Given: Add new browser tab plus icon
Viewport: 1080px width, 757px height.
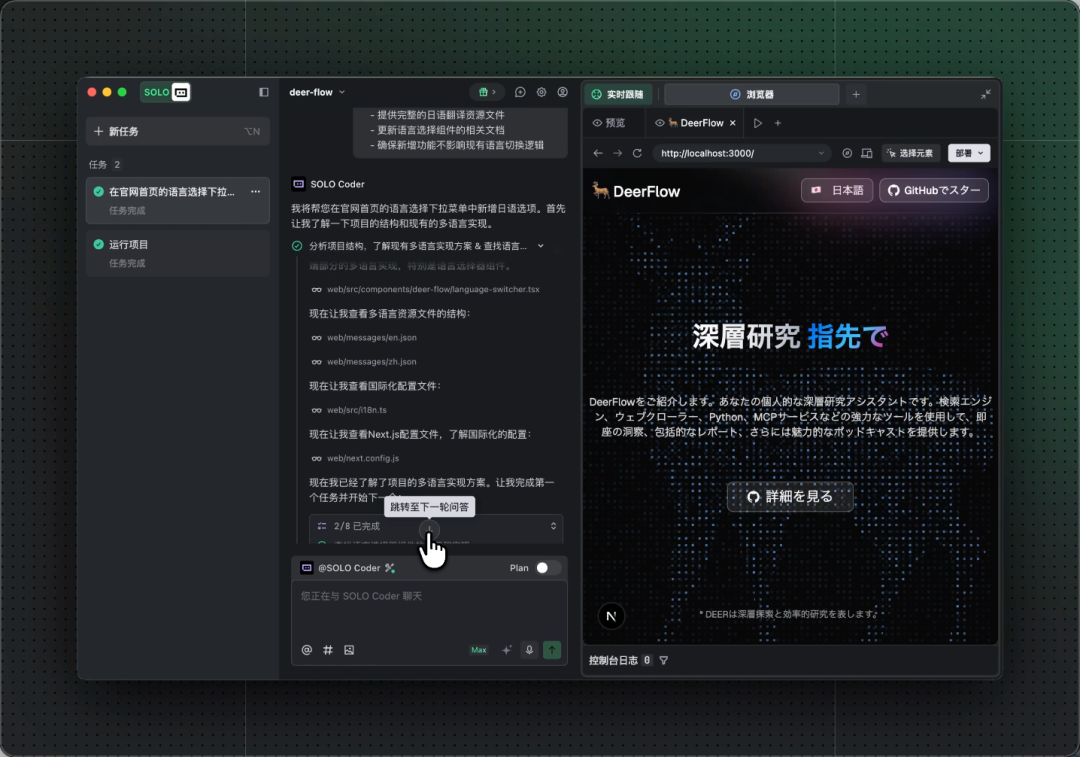Looking at the screenshot, I should [x=778, y=123].
